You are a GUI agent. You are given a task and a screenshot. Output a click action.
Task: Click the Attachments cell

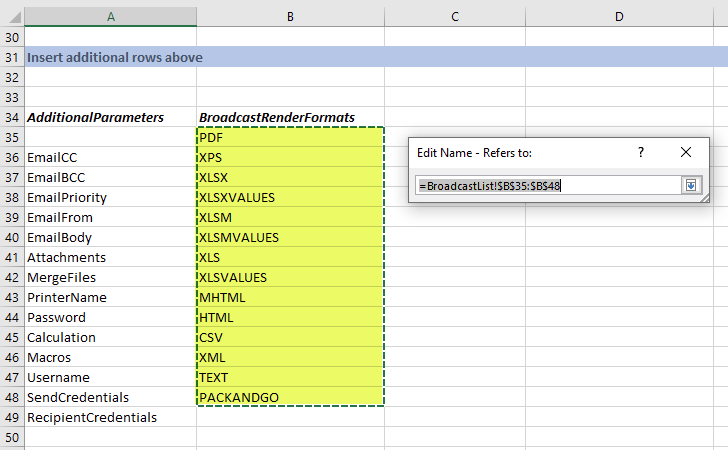[x=110, y=257]
